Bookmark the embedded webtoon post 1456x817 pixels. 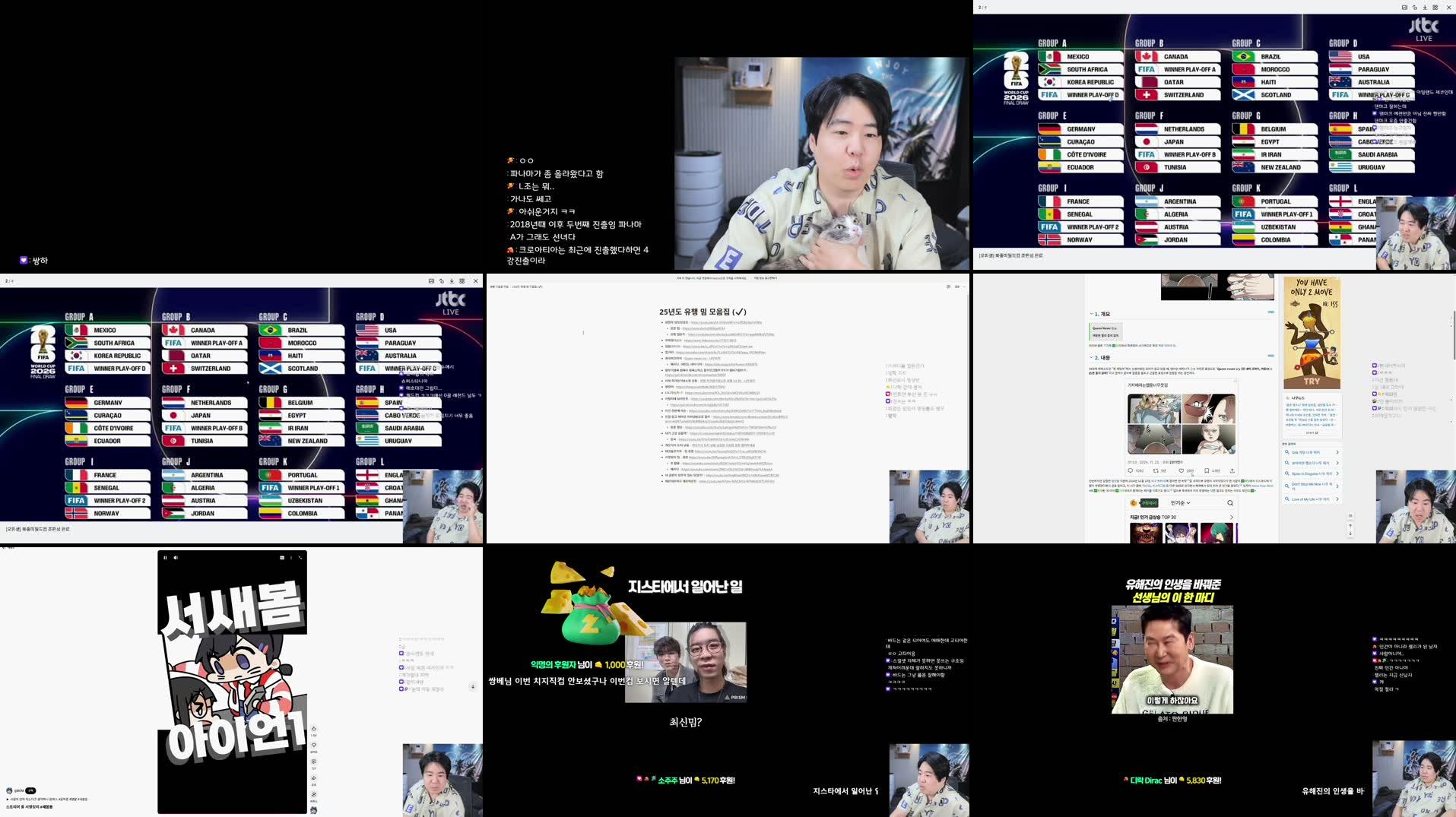[1206, 470]
